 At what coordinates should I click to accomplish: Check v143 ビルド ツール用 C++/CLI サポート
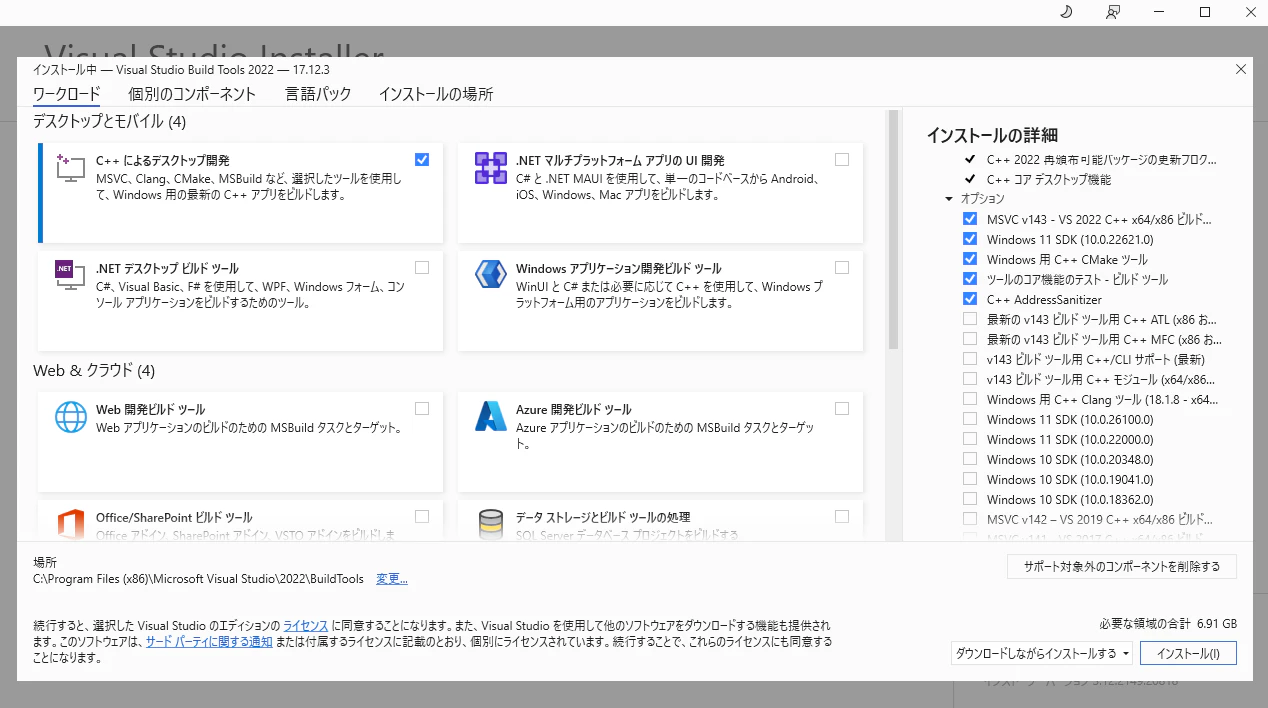pos(970,359)
